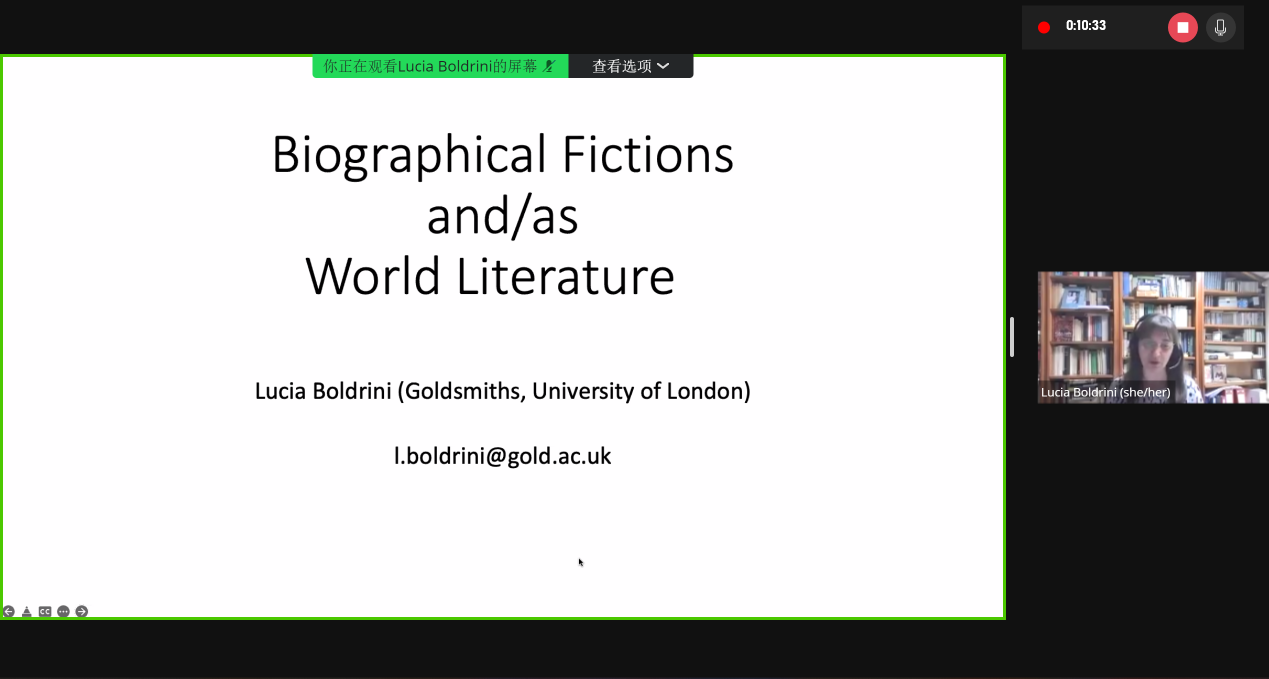Click the World Literature heading text
This screenshot has height=679, width=1269.
tap(490, 277)
